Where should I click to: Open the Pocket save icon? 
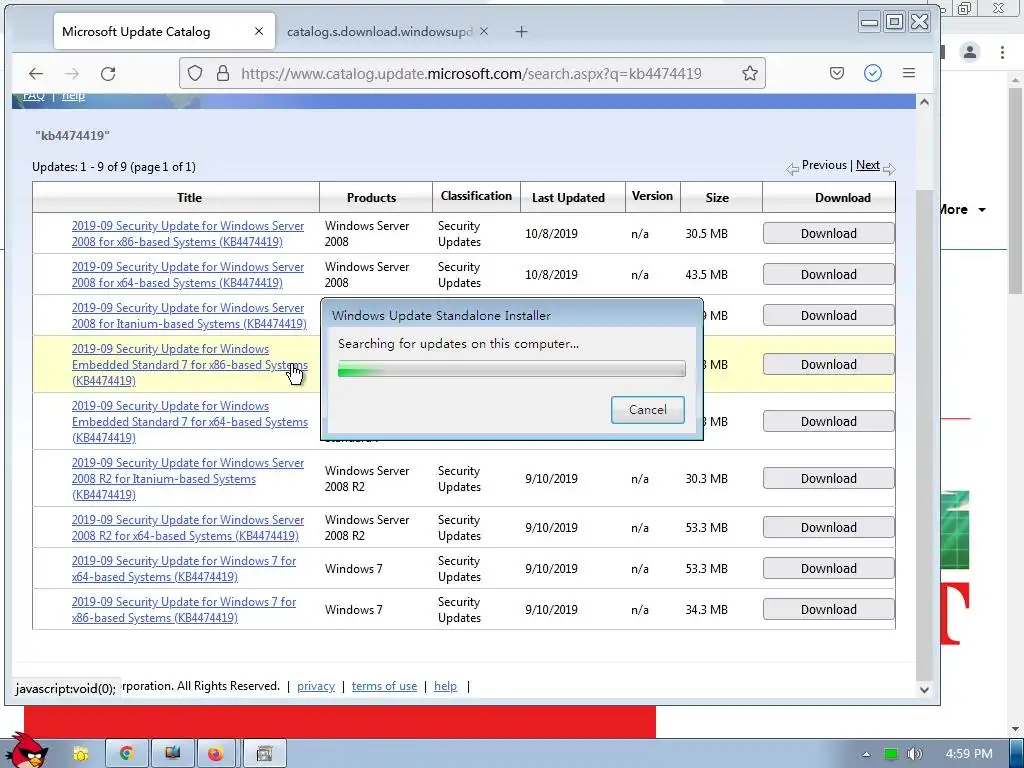pyautogui.click(x=837, y=73)
